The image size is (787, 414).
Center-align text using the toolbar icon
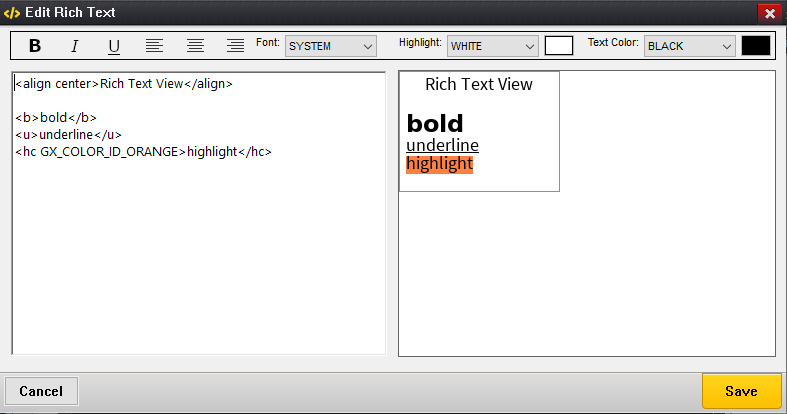tap(195, 46)
